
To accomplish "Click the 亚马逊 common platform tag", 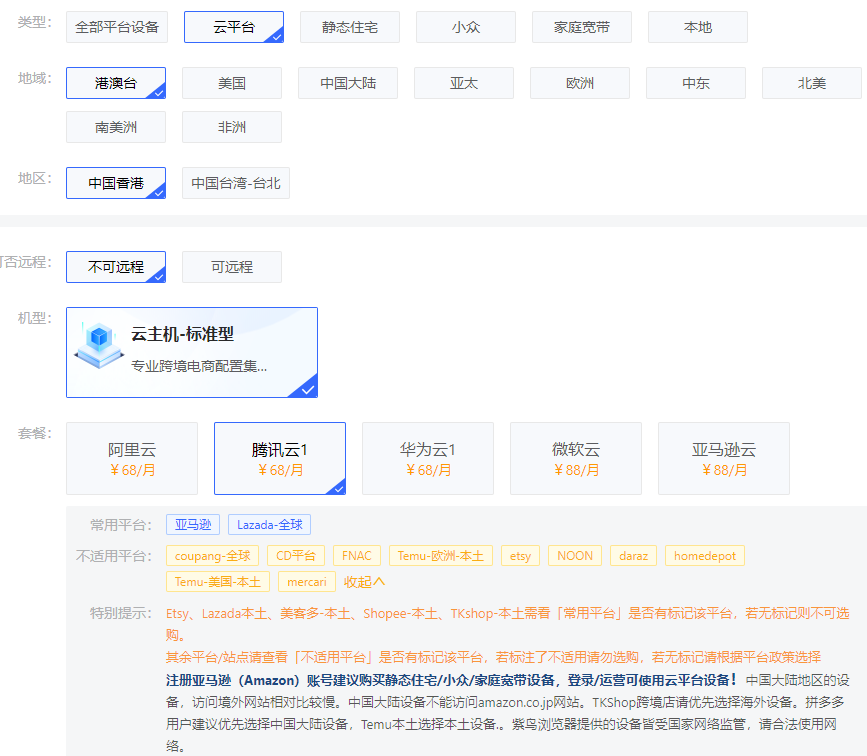I will pyautogui.click(x=193, y=524).
